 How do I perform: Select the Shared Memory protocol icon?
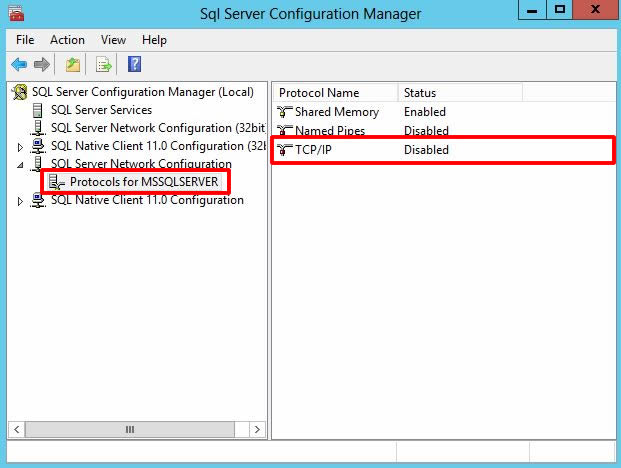[284, 112]
